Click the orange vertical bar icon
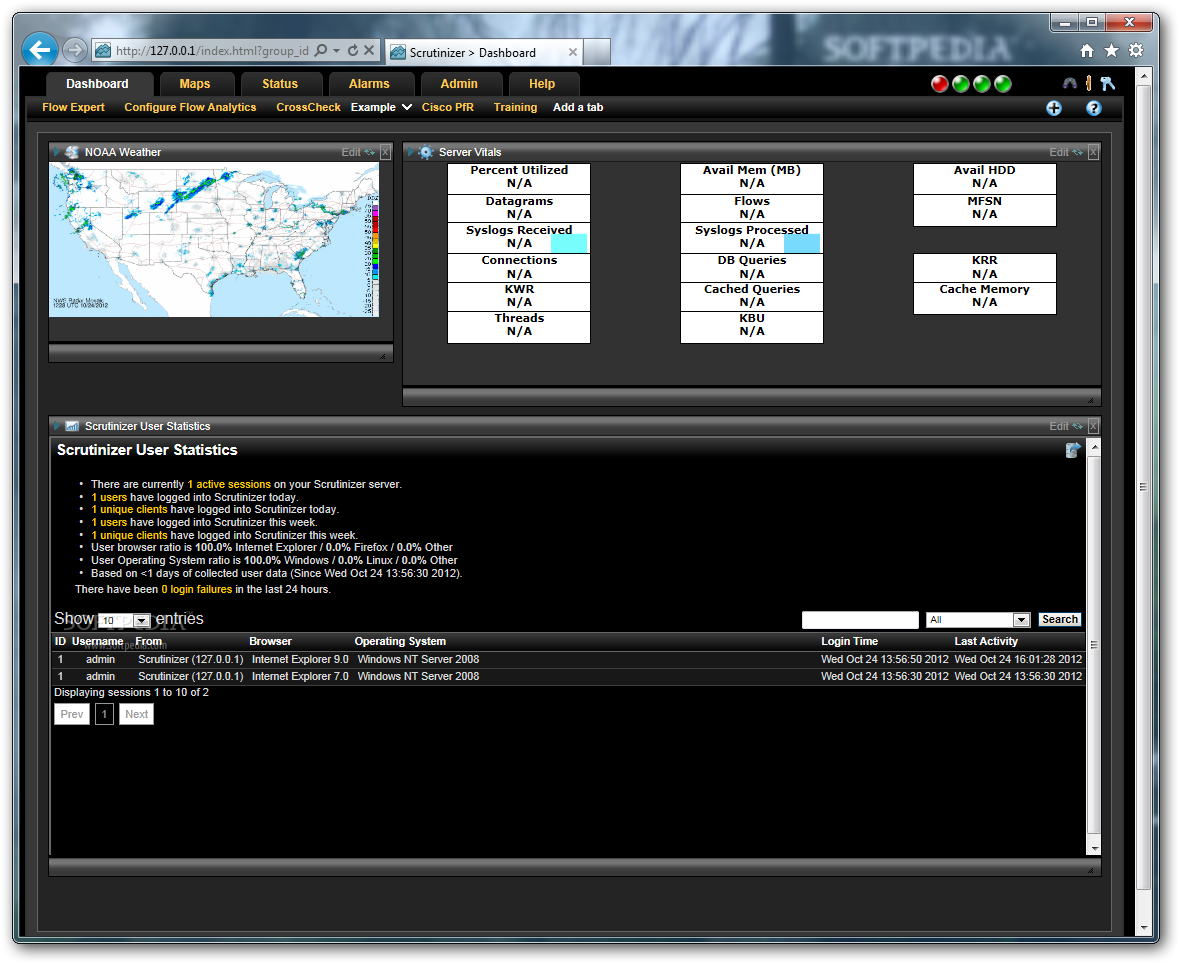Image resolution: width=1180 pixels, height=964 pixels. [1088, 84]
